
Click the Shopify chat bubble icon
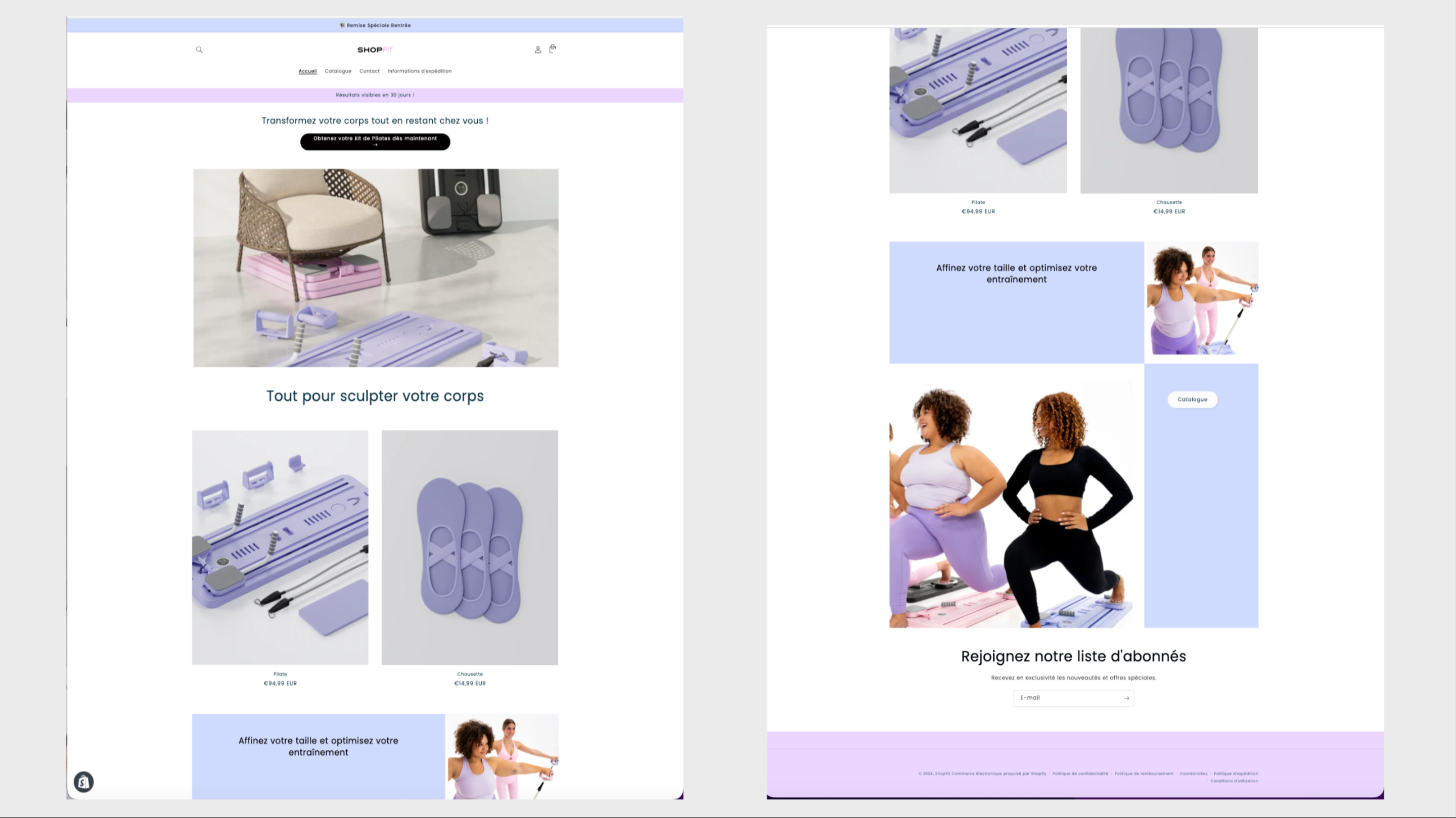[83, 782]
